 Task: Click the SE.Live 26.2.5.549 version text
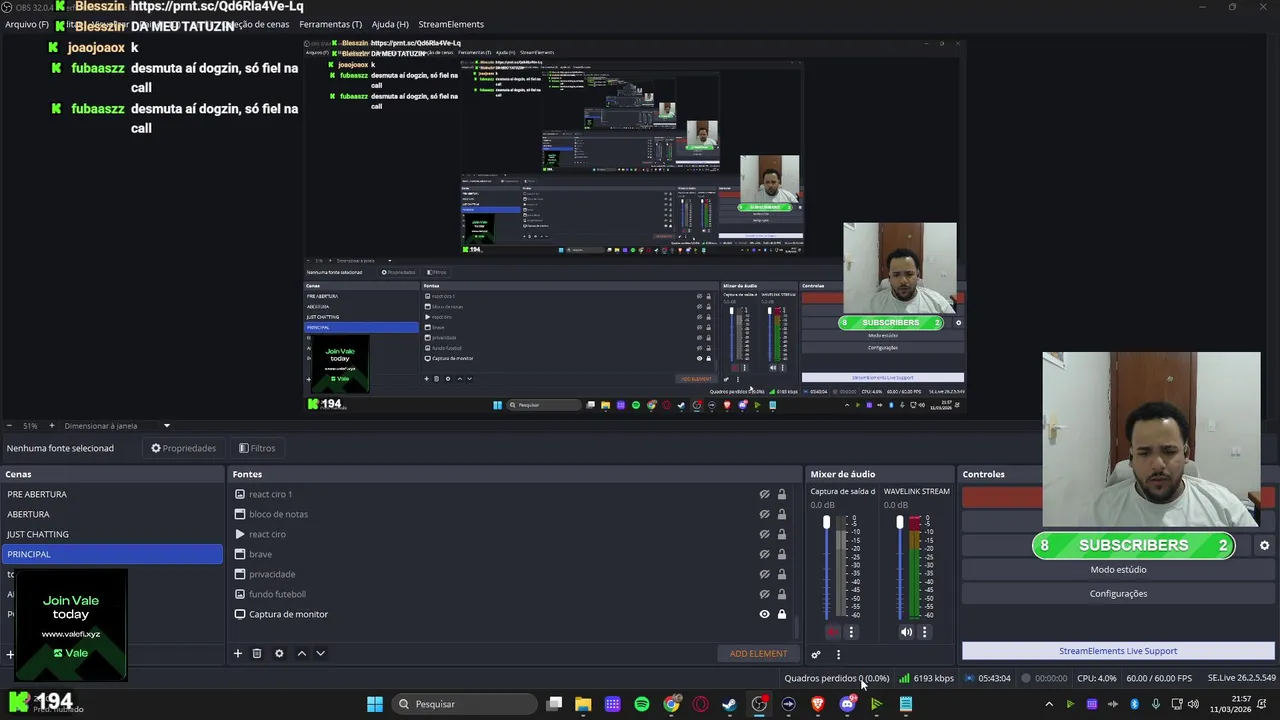[1241, 678]
